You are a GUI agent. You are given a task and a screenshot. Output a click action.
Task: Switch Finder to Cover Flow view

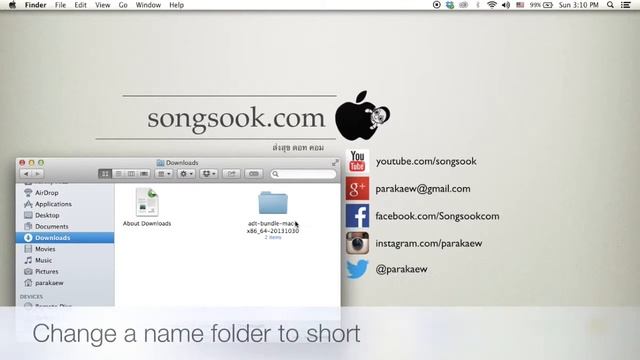[144, 174]
